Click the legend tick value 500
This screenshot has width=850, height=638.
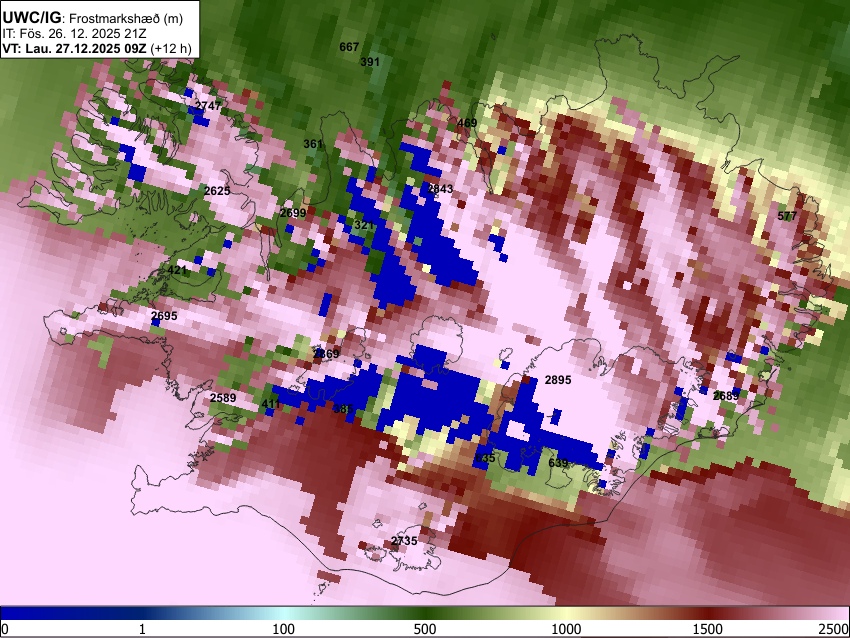pyautogui.click(x=425, y=629)
